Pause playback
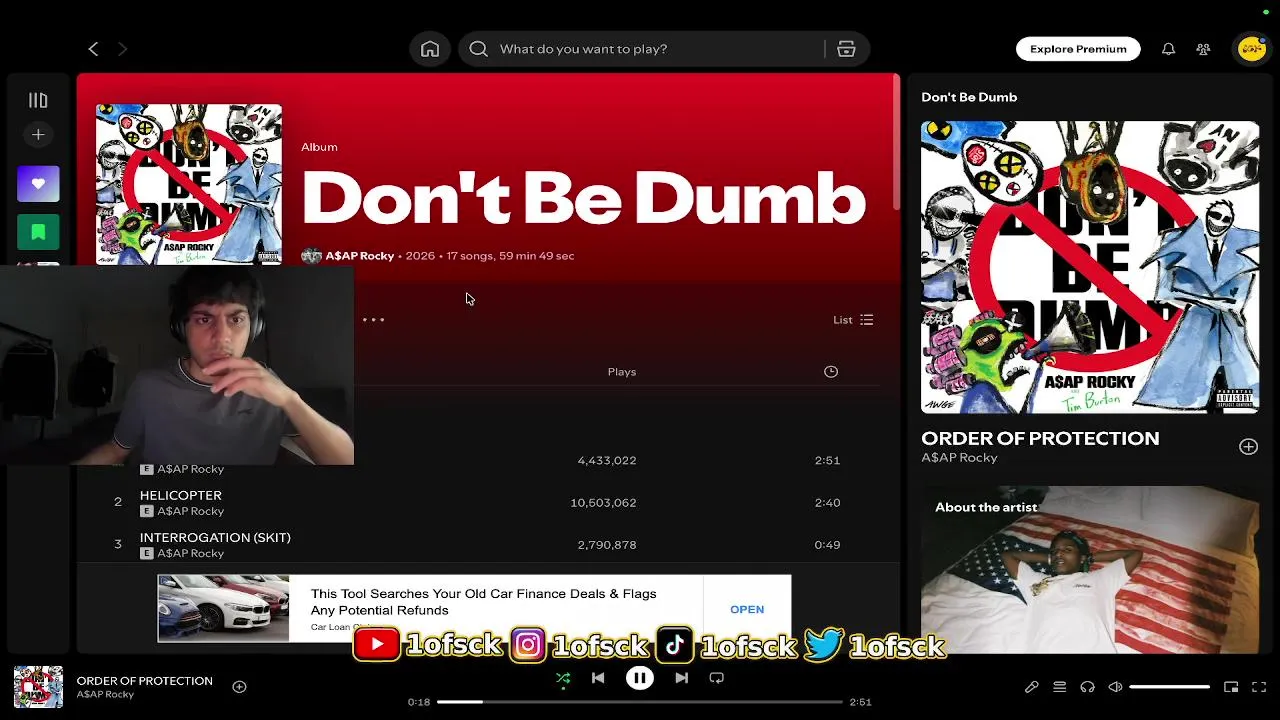This screenshot has width=1280, height=720. pyautogui.click(x=640, y=678)
